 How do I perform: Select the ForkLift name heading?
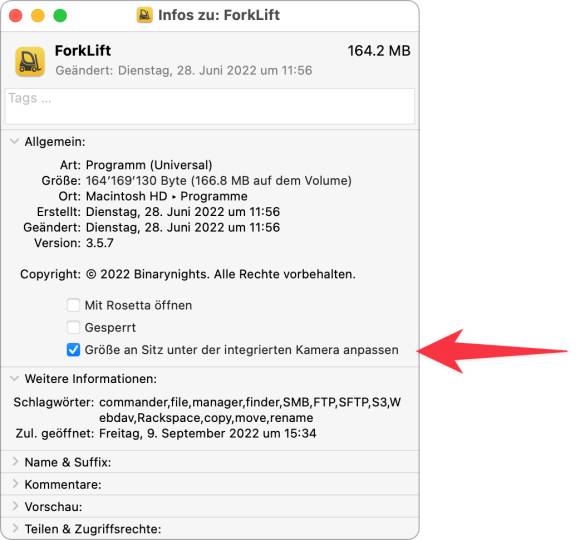(x=83, y=51)
